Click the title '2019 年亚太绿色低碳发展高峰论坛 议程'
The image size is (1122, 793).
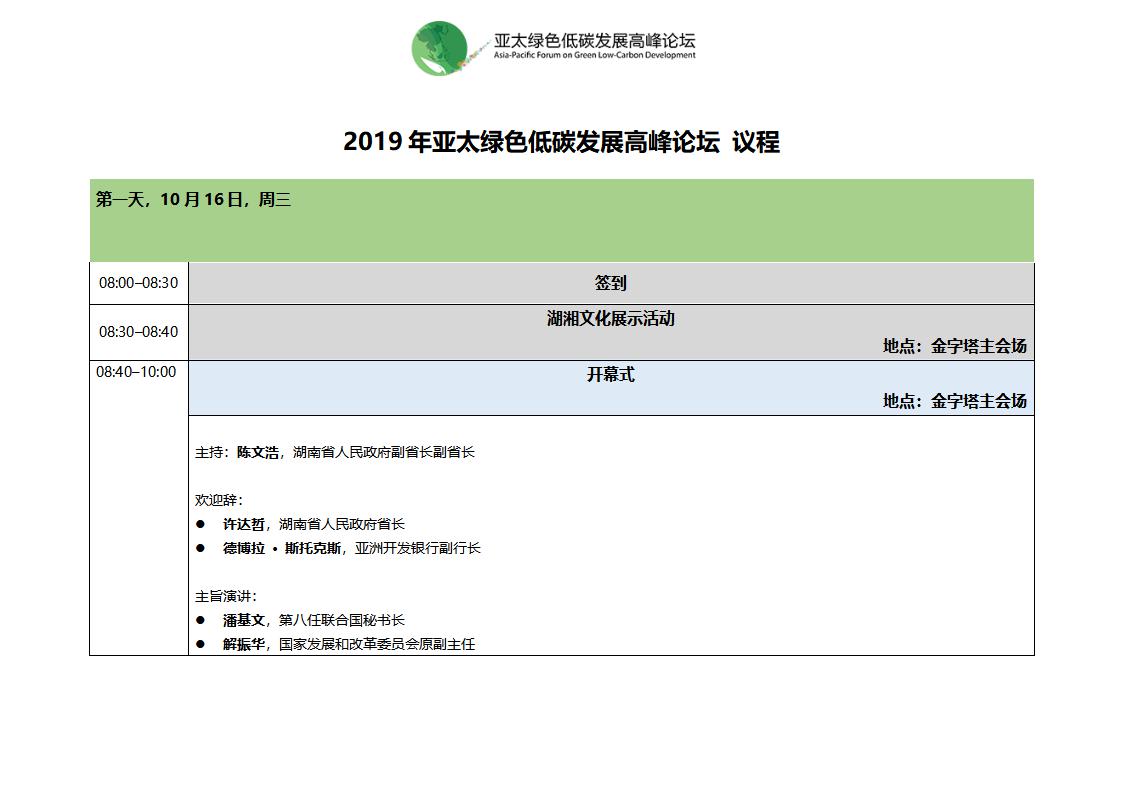(x=561, y=142)
